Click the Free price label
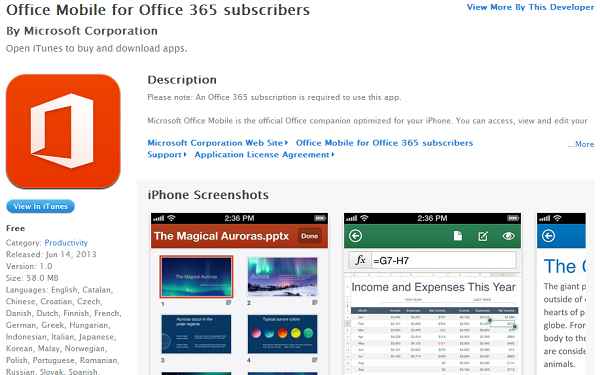 pos(15,228)
